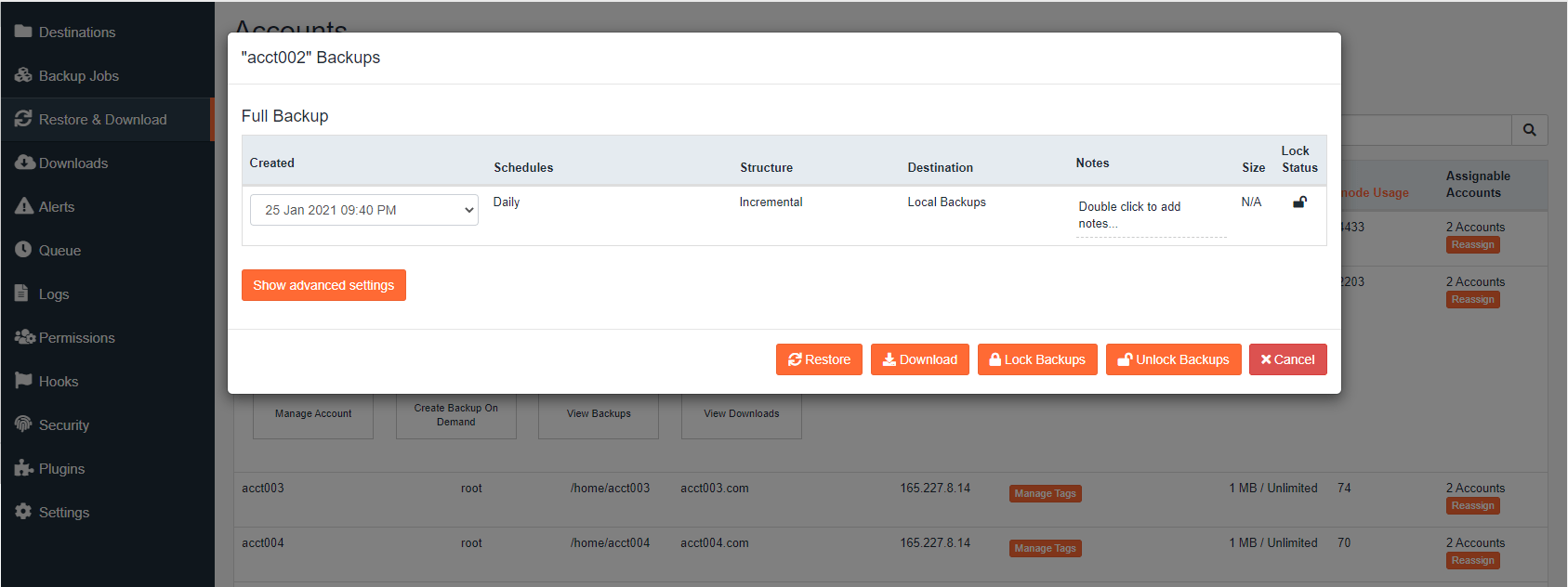Screen dimensions: 1568x587
Task: Open Backup Jobs menu item
Action: pos(107,75)
